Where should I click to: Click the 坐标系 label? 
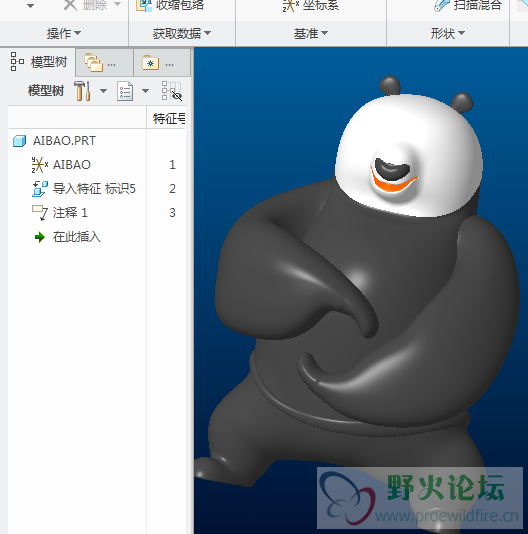tap(321, 5)
